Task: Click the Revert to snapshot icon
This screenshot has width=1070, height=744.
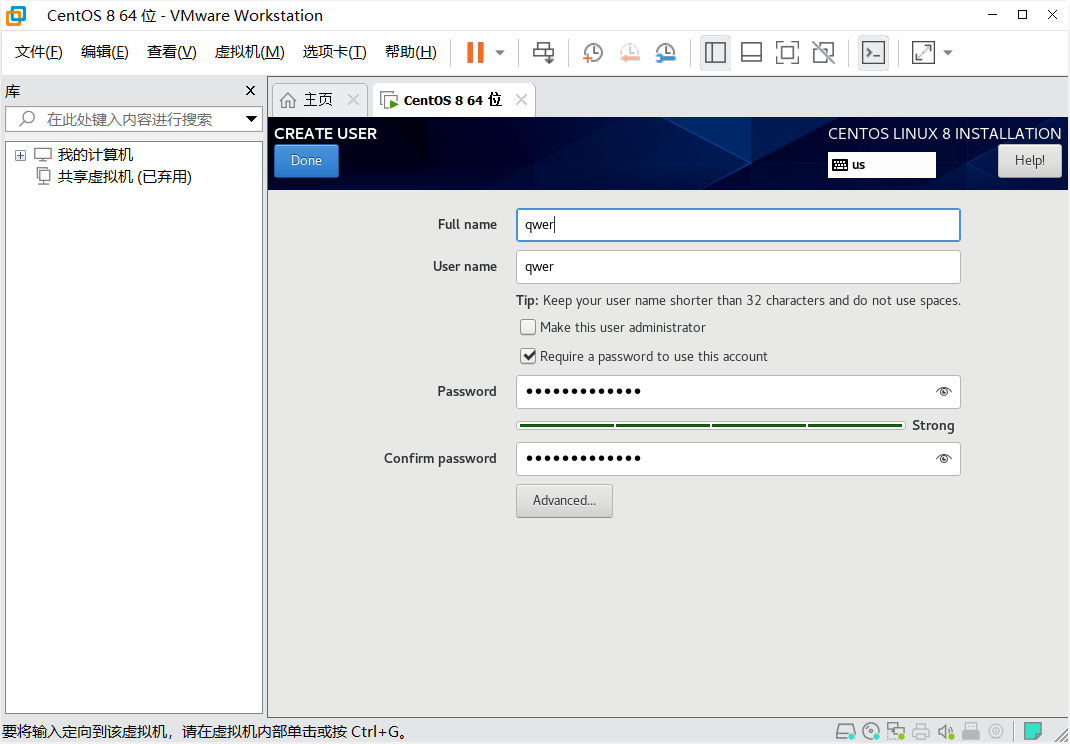Action: click(x=629, y=53)
